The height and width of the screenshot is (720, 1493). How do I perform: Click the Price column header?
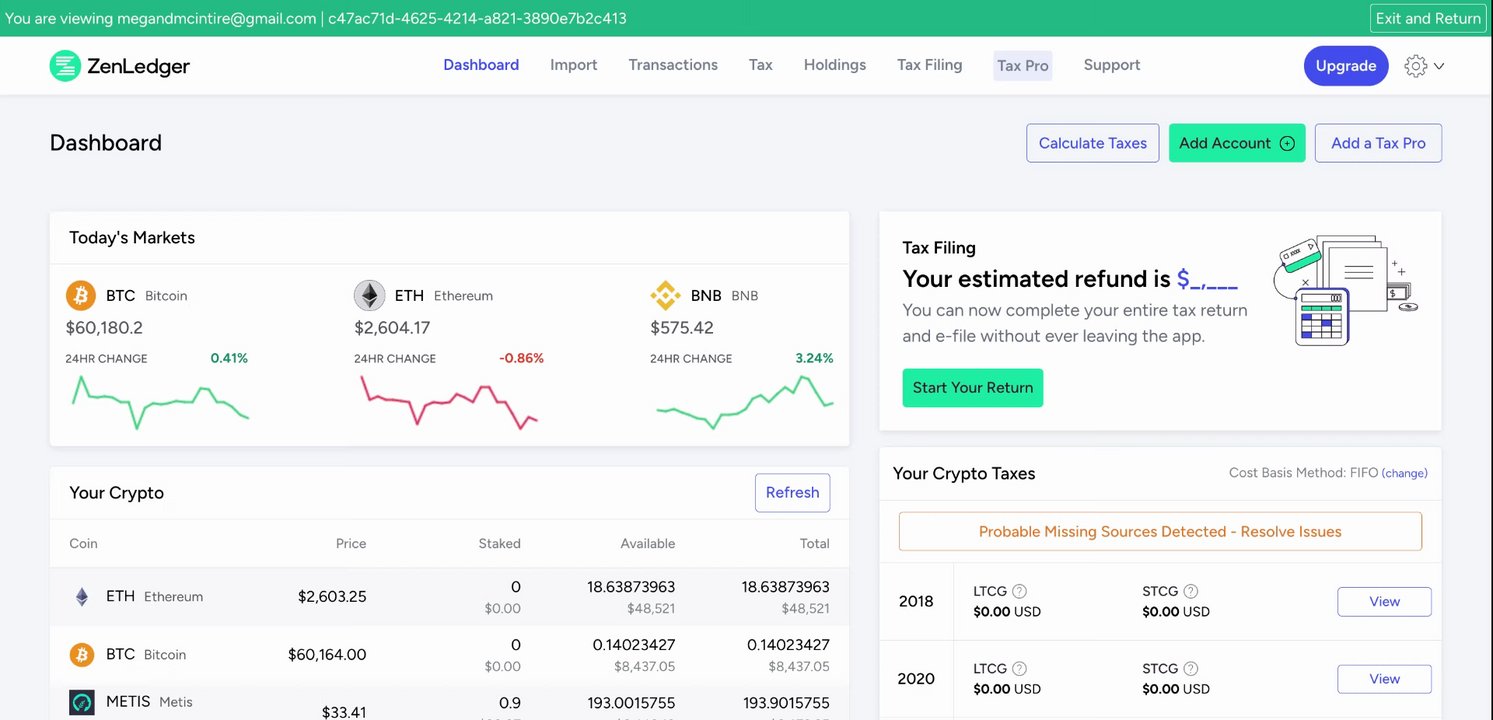point(351,544)
